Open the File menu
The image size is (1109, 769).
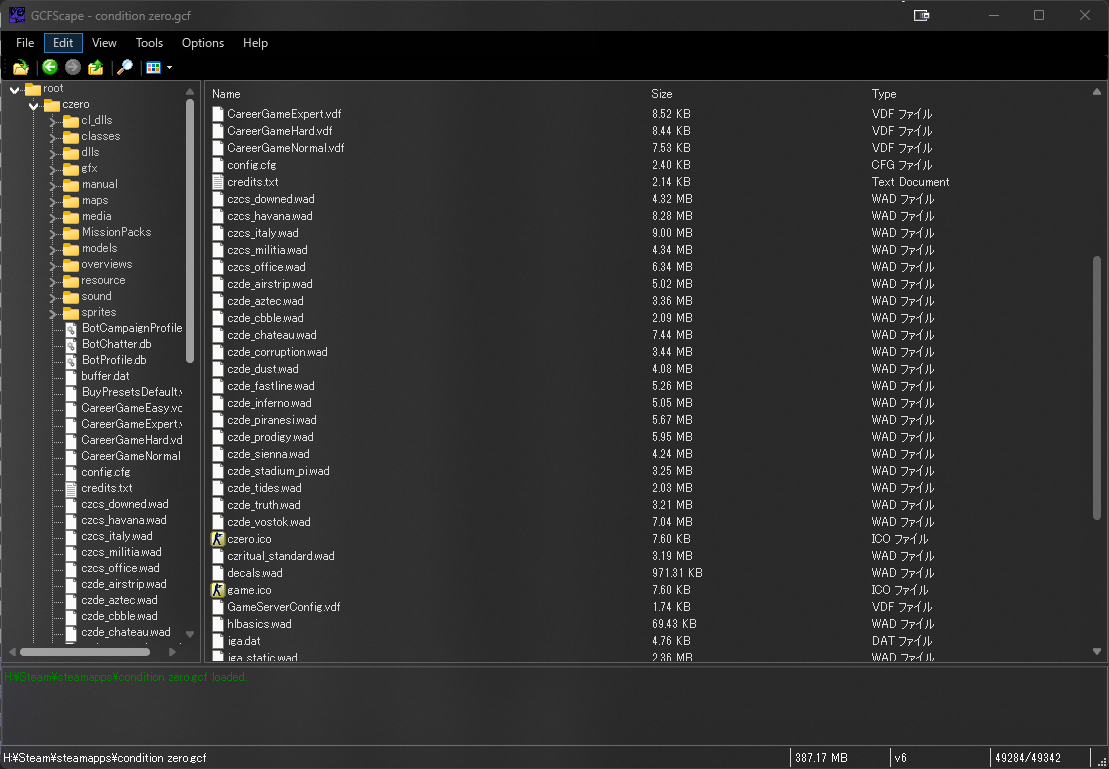pyautogui.click(x=25, y=43)
